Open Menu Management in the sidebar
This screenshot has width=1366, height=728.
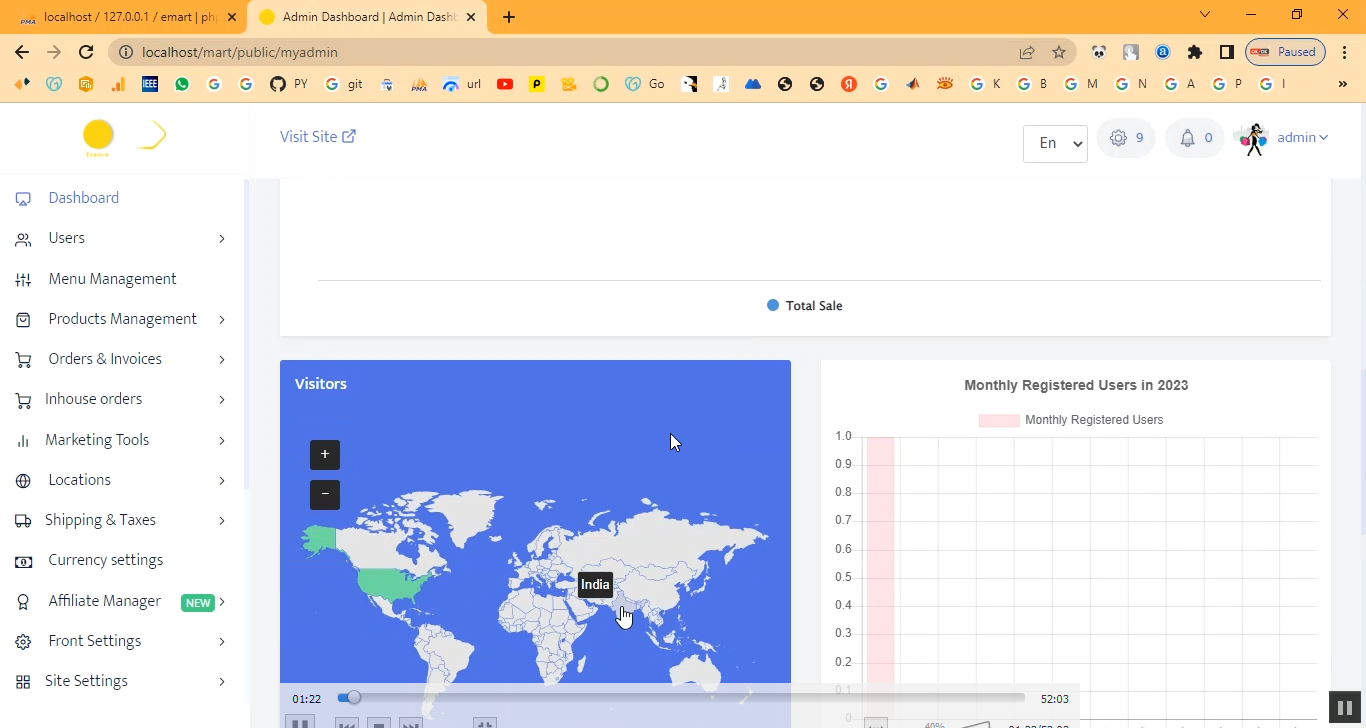pos(112,279)
